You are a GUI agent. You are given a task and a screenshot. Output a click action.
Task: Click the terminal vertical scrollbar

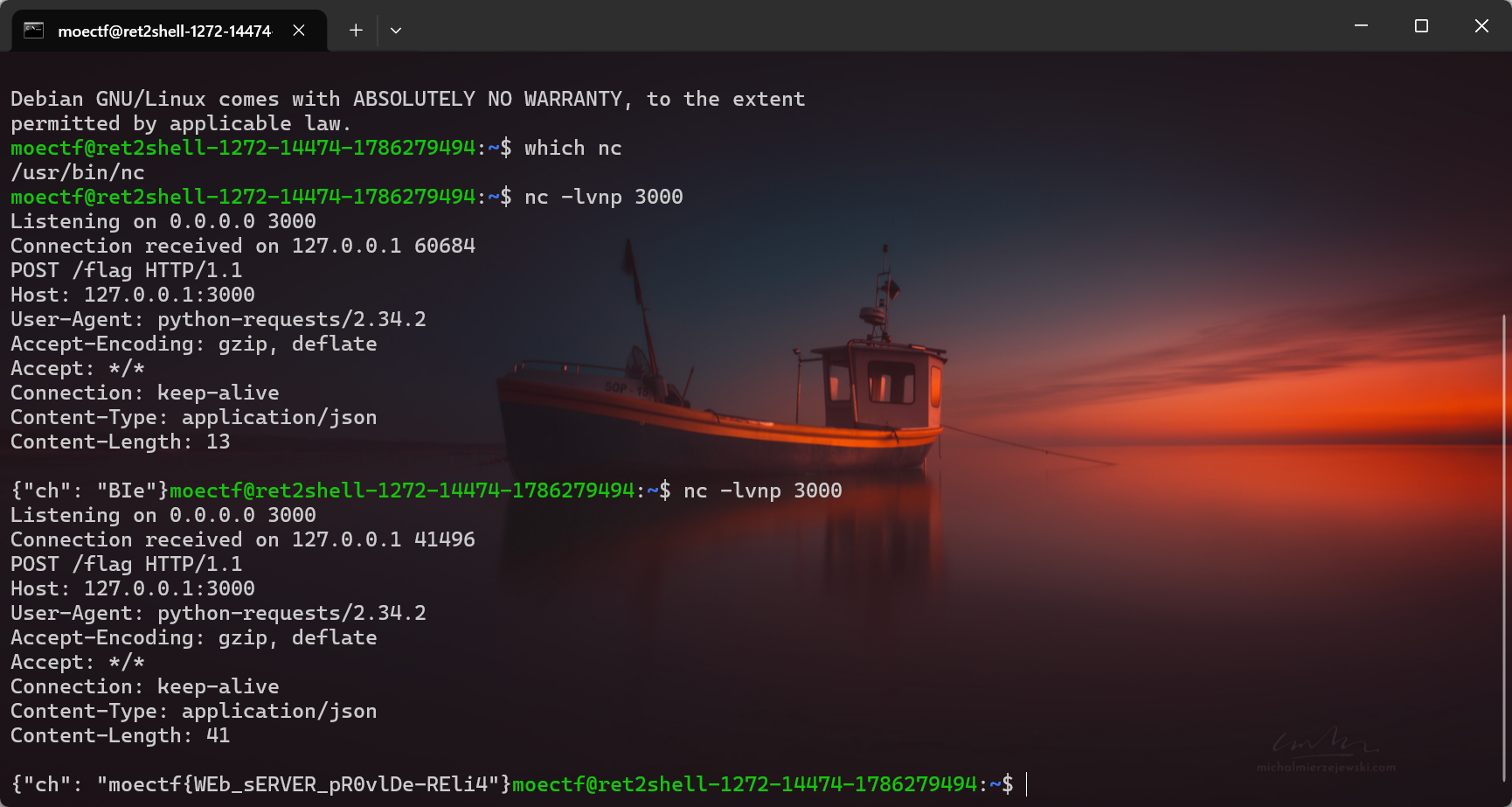(1504, 546)
